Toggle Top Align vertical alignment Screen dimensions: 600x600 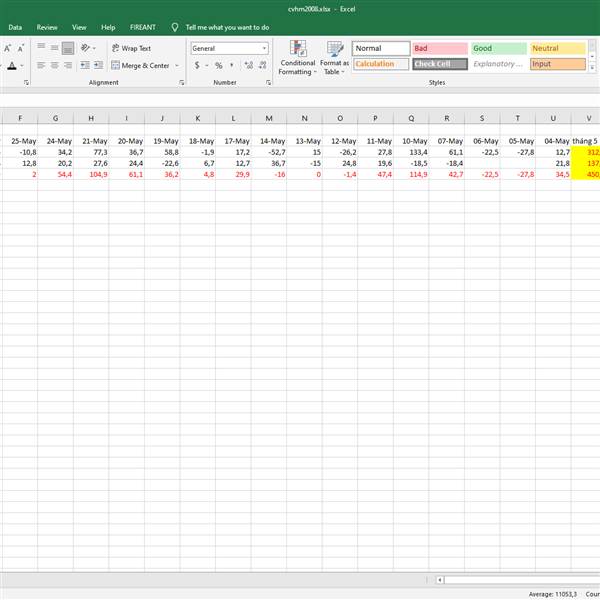pyautogui.click(x=42, y=48)
